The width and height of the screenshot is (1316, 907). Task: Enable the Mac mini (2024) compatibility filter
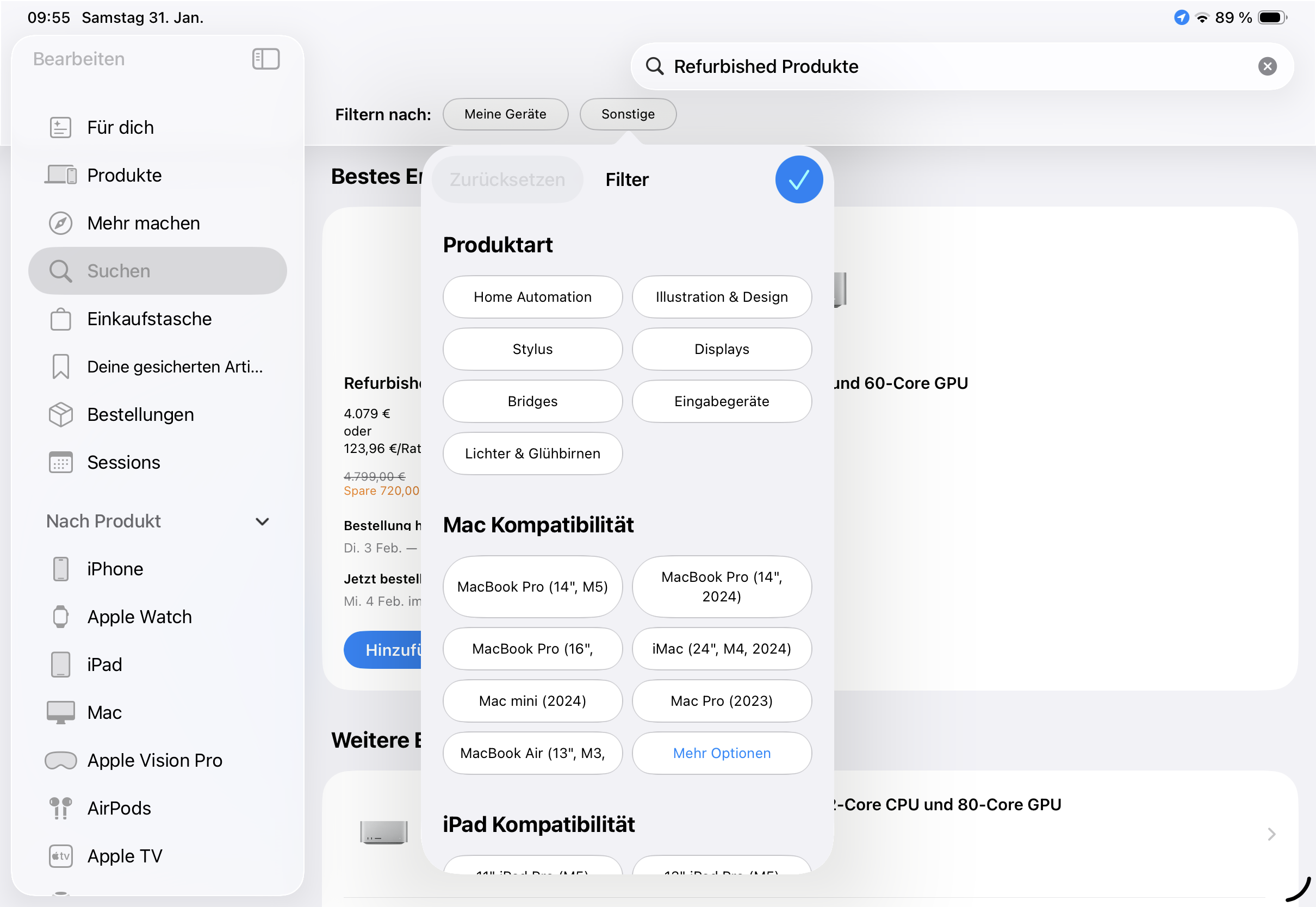[532, 701]
